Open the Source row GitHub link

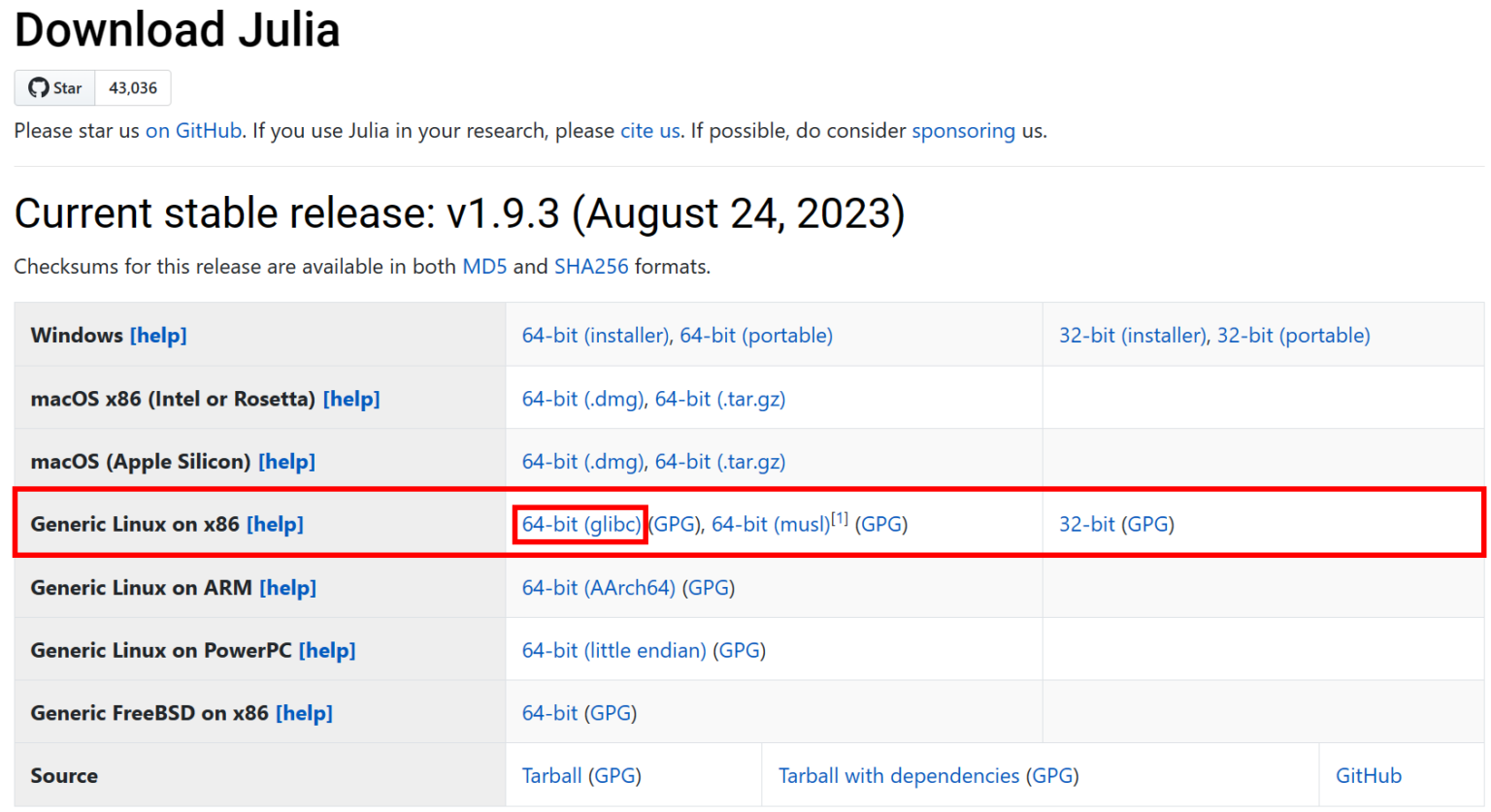(x=1369, y=776)
